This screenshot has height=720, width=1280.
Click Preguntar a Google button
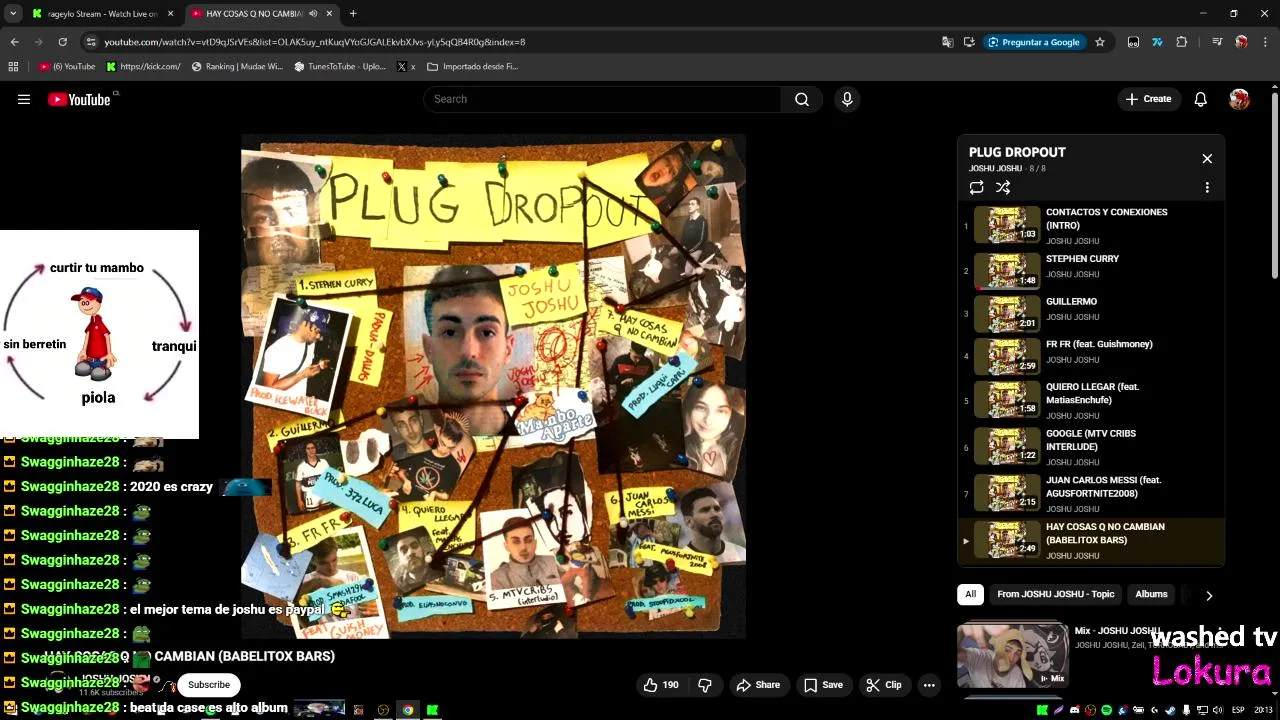click(x=1034, y=42)
